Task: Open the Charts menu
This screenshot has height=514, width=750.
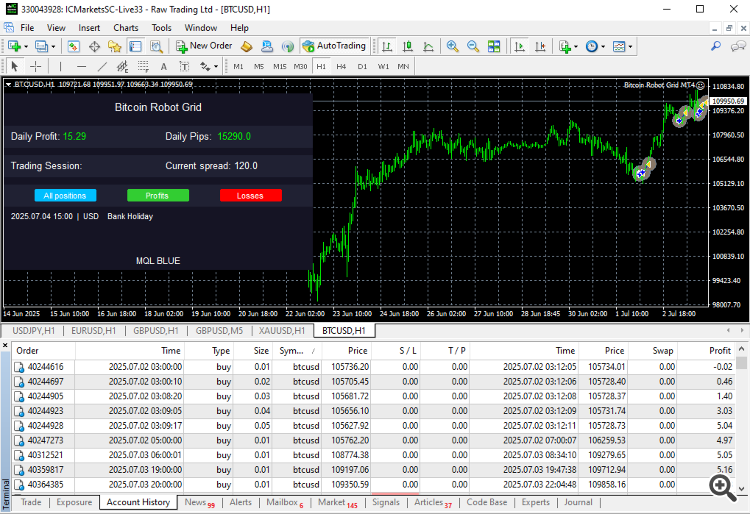Action: click(126, 28)
